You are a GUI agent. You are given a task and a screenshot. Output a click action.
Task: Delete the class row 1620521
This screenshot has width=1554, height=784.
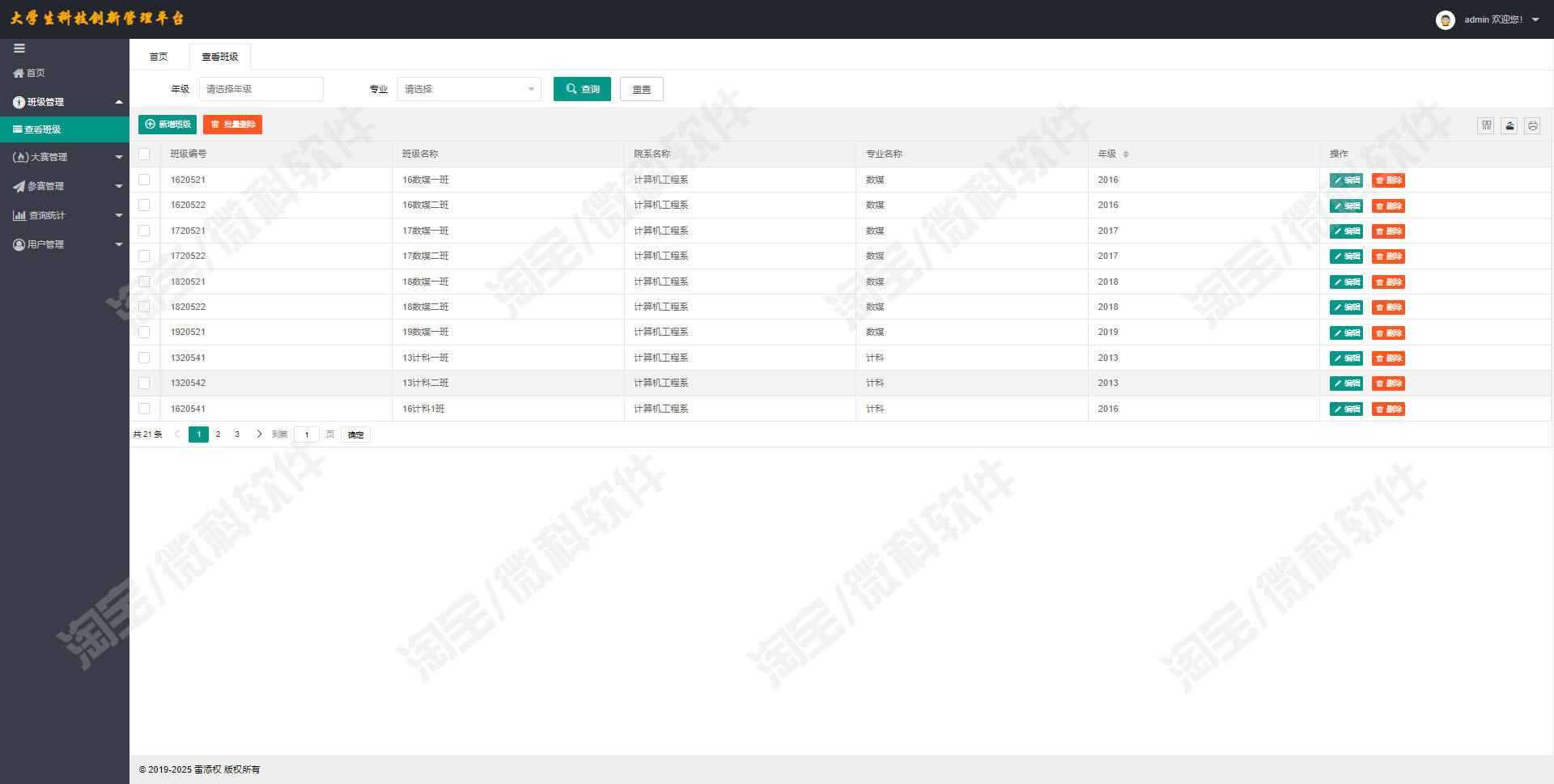pyautogui.click(x=1388, y=180)
